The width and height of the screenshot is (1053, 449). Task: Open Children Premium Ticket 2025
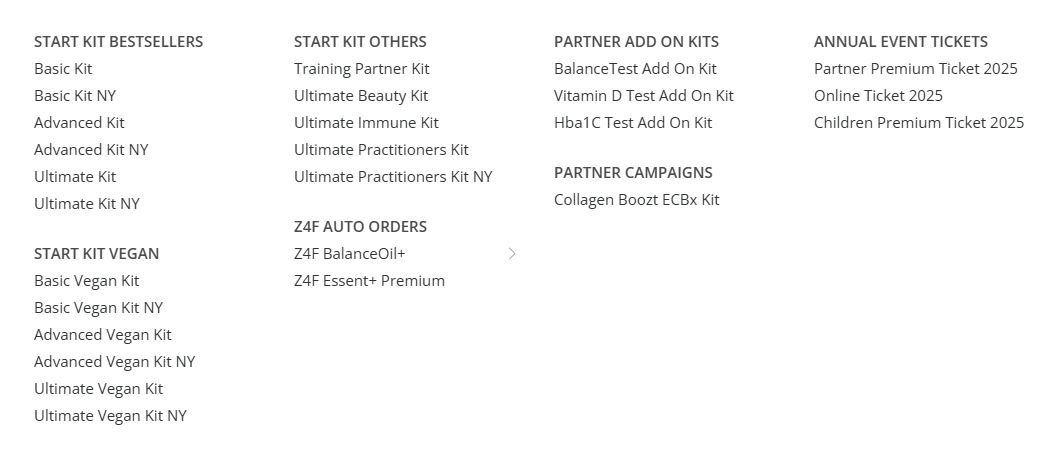[919, 123]
